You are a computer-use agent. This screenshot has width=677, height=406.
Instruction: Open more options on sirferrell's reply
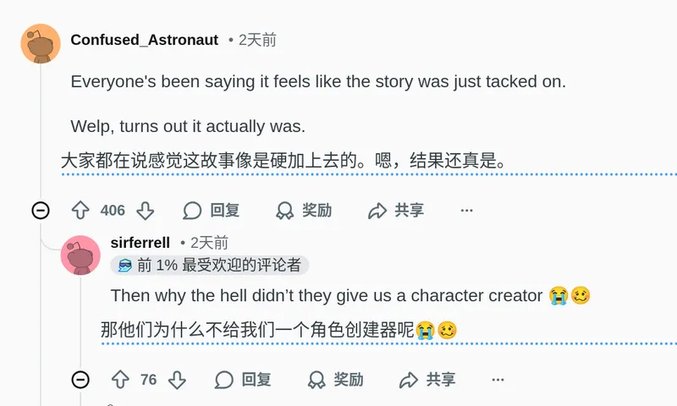coord(498,380)
